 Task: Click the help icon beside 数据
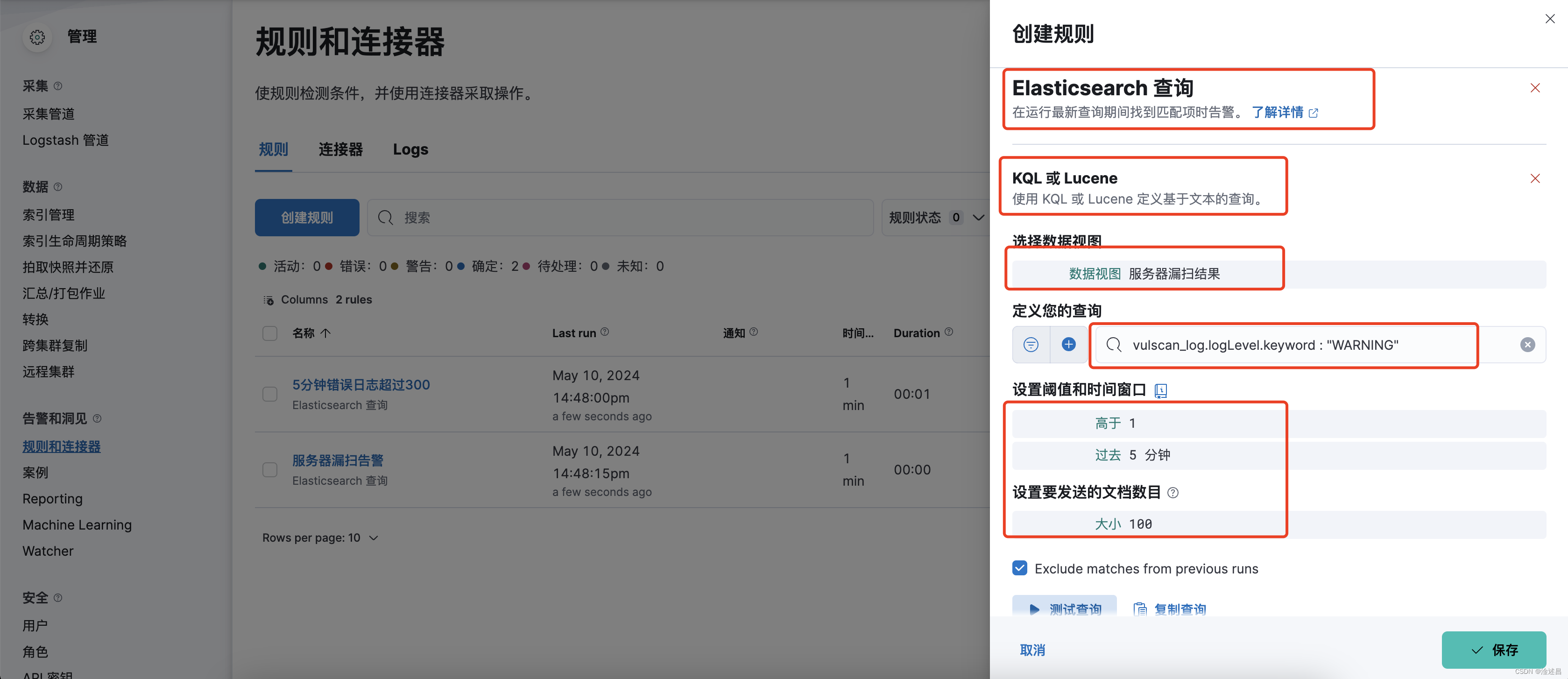[58, 186]
